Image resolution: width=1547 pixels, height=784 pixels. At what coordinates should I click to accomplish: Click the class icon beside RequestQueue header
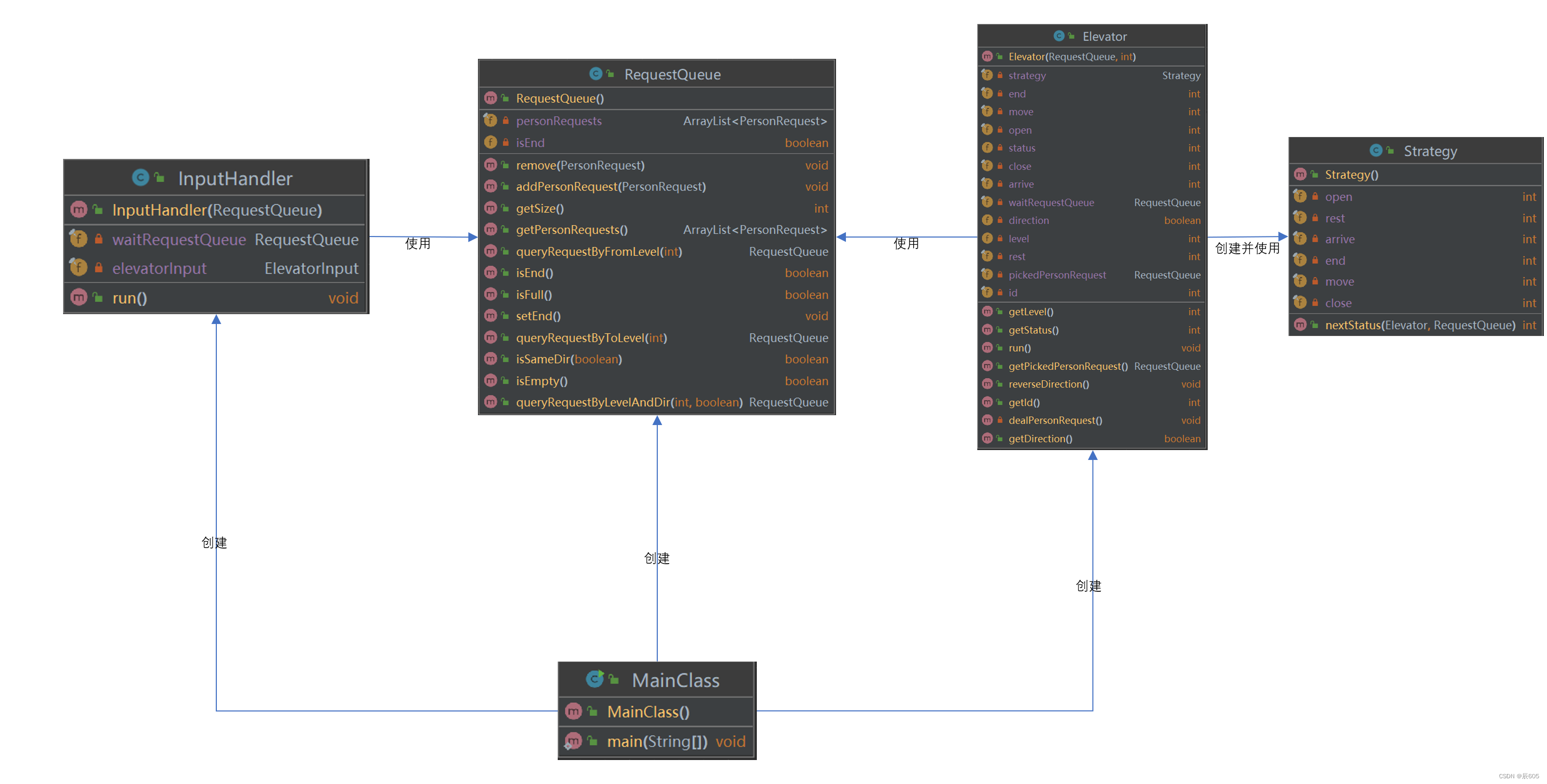click(x=595, y=74)
